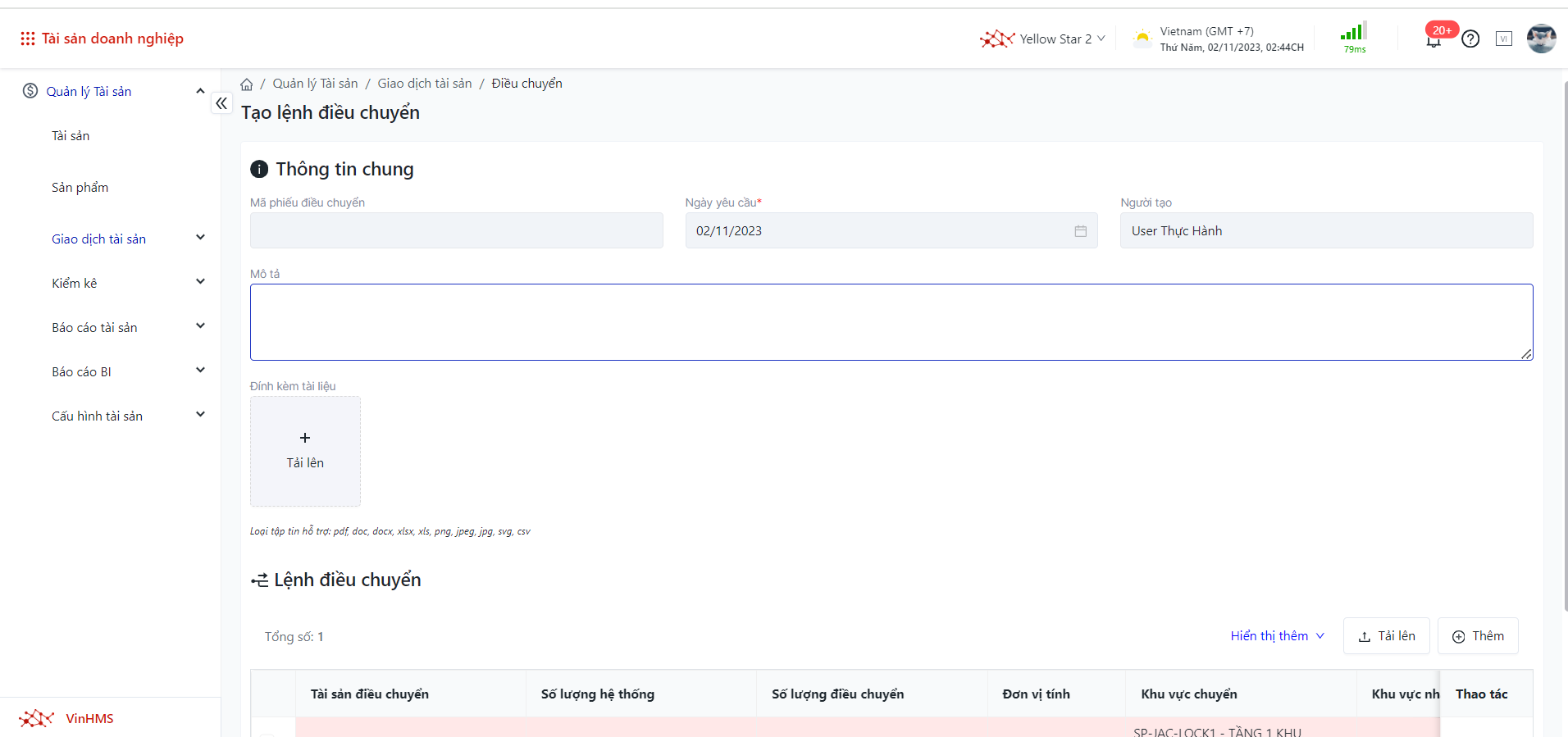Open the Yellow Star 2 property dropdown

pyautogui.click(x=1043, y=39)
